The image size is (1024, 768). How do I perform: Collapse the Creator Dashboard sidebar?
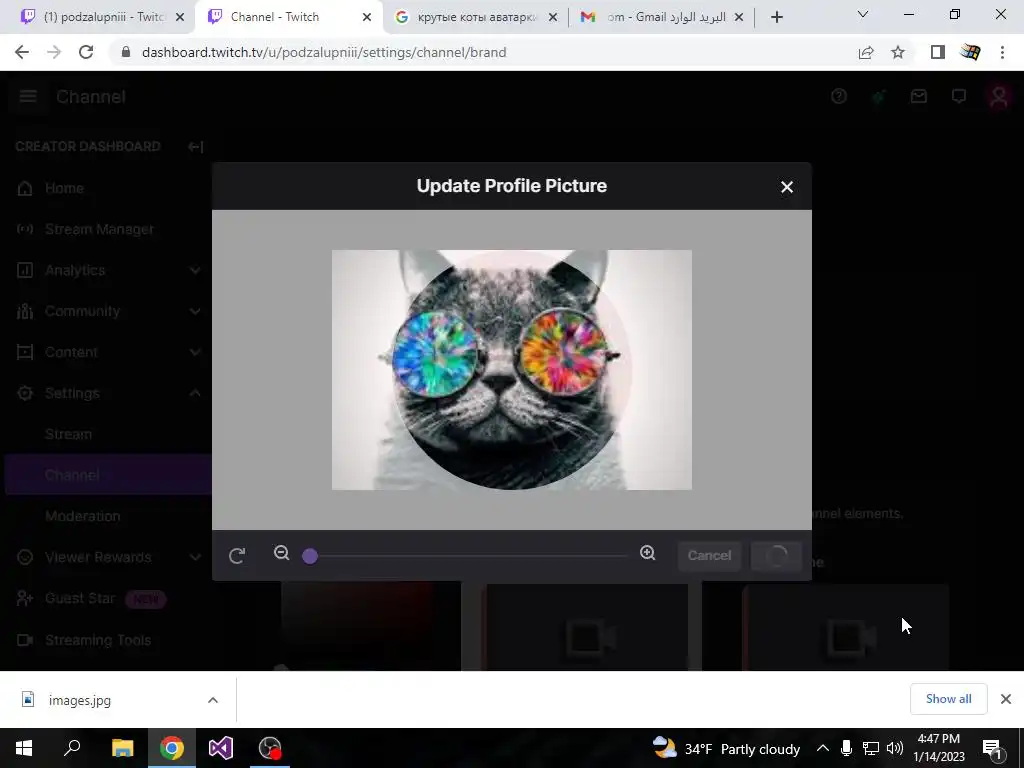click(x=195, y=146)
